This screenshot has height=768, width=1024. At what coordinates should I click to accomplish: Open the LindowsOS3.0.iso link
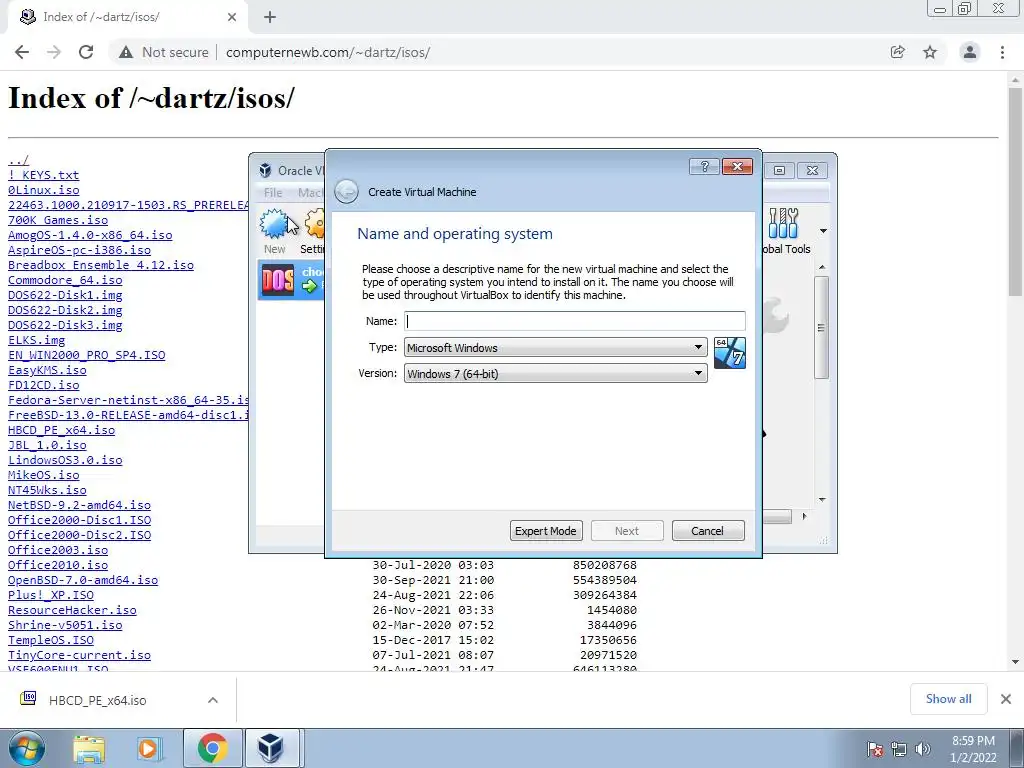pos(65,460)
